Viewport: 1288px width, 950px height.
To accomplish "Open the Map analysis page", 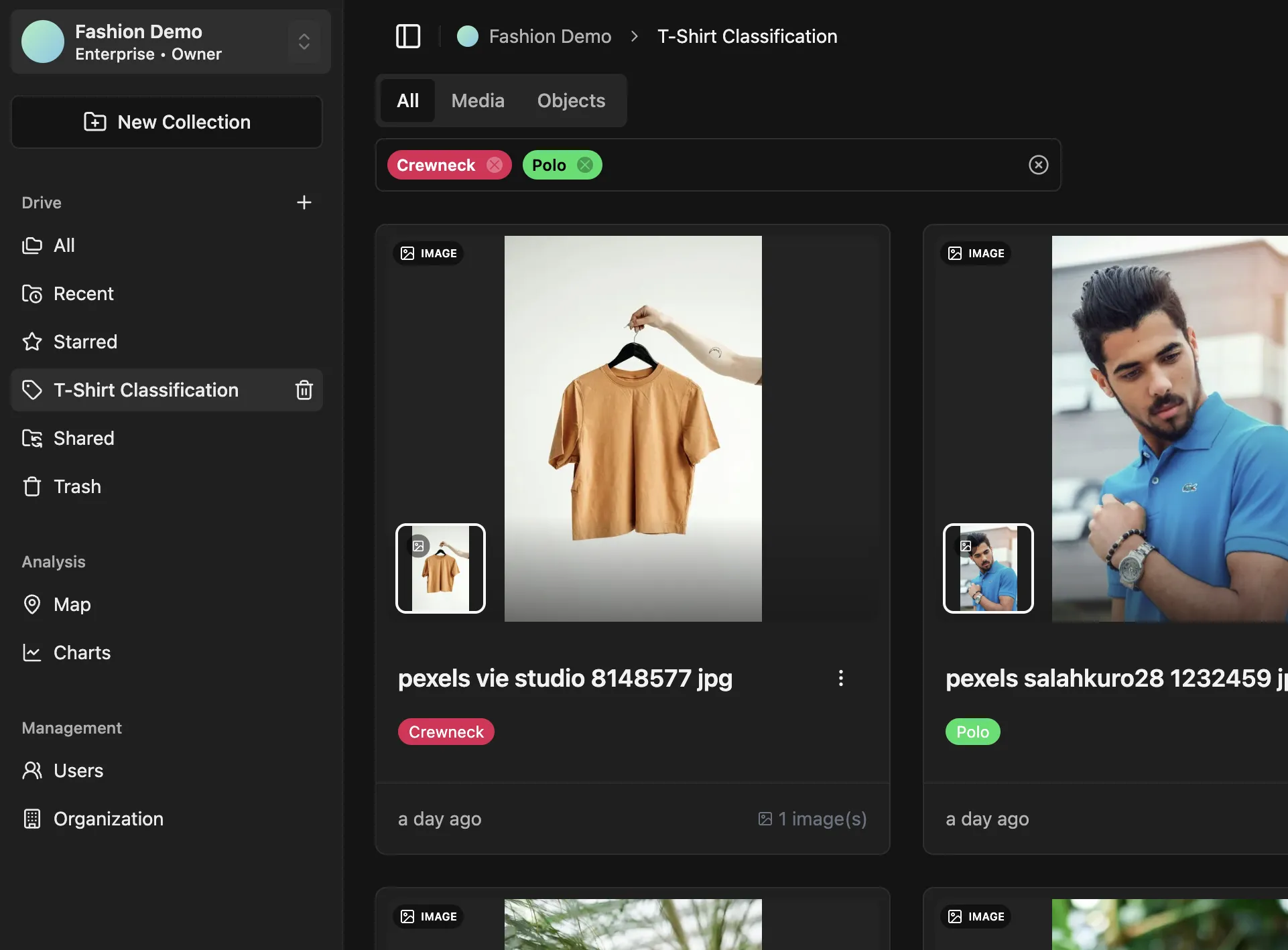I will pos(72,604).
